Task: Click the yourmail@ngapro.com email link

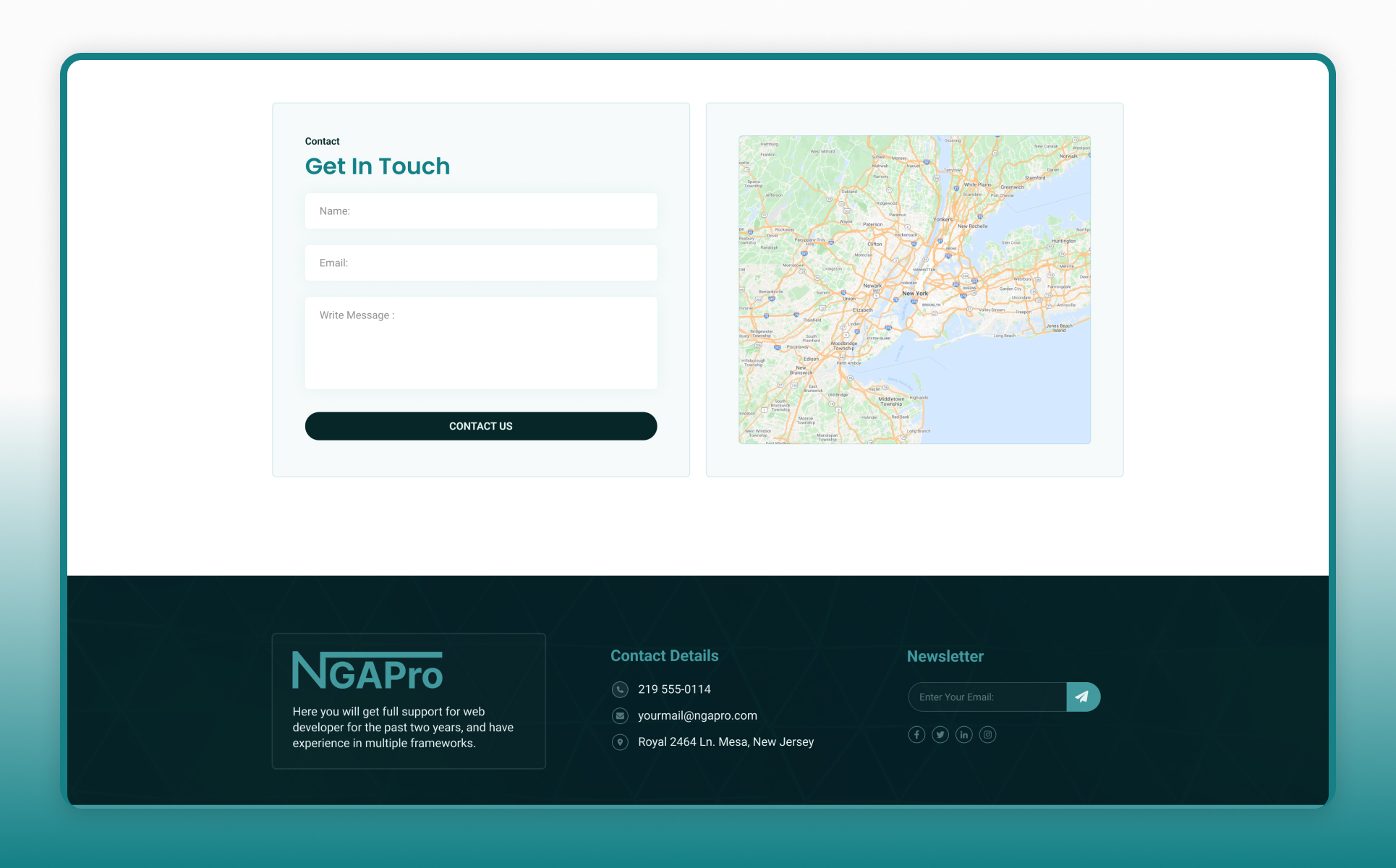Action: pos(697,715)
